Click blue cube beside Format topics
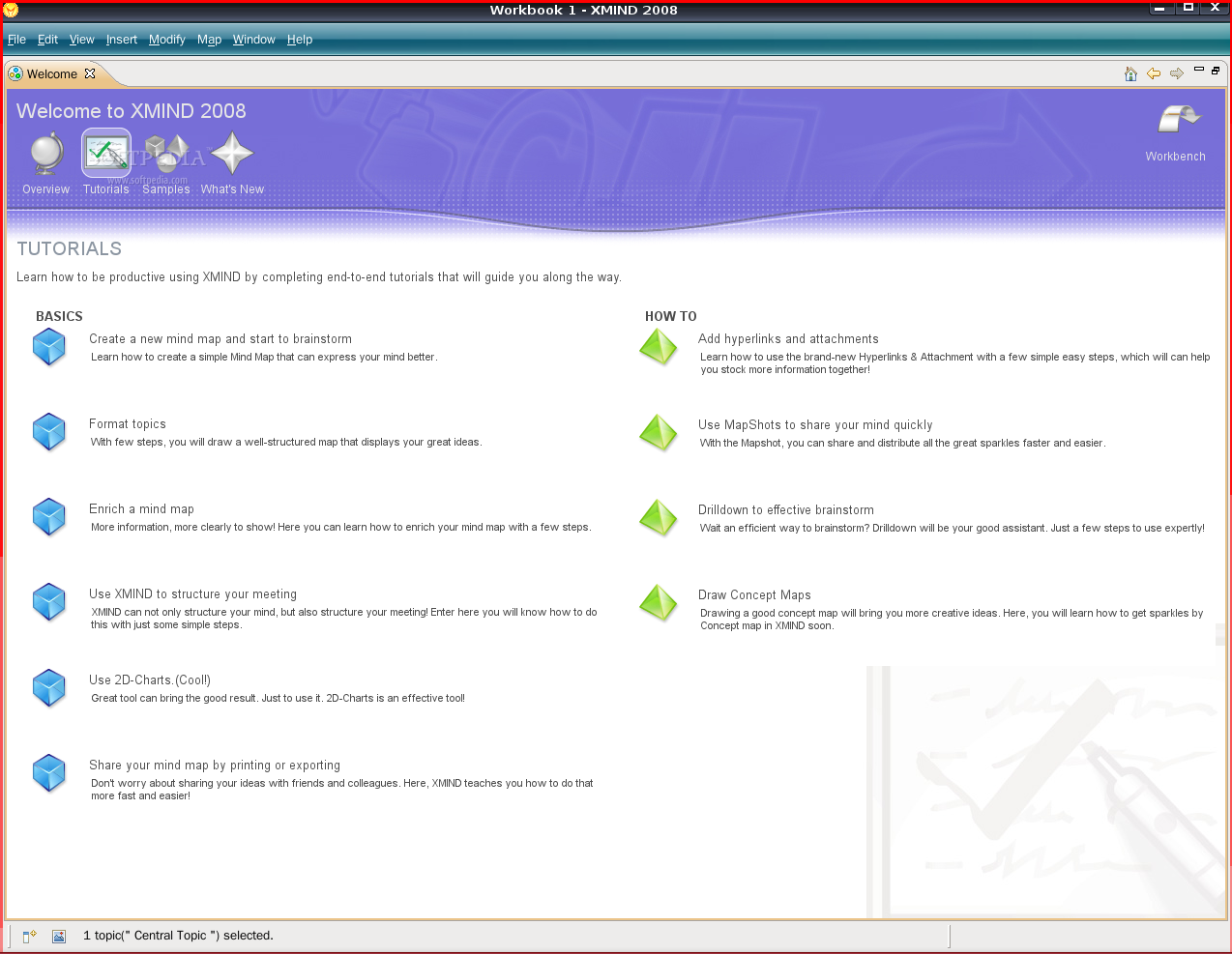Screen dimensions: 1232x954 [48, 432]
